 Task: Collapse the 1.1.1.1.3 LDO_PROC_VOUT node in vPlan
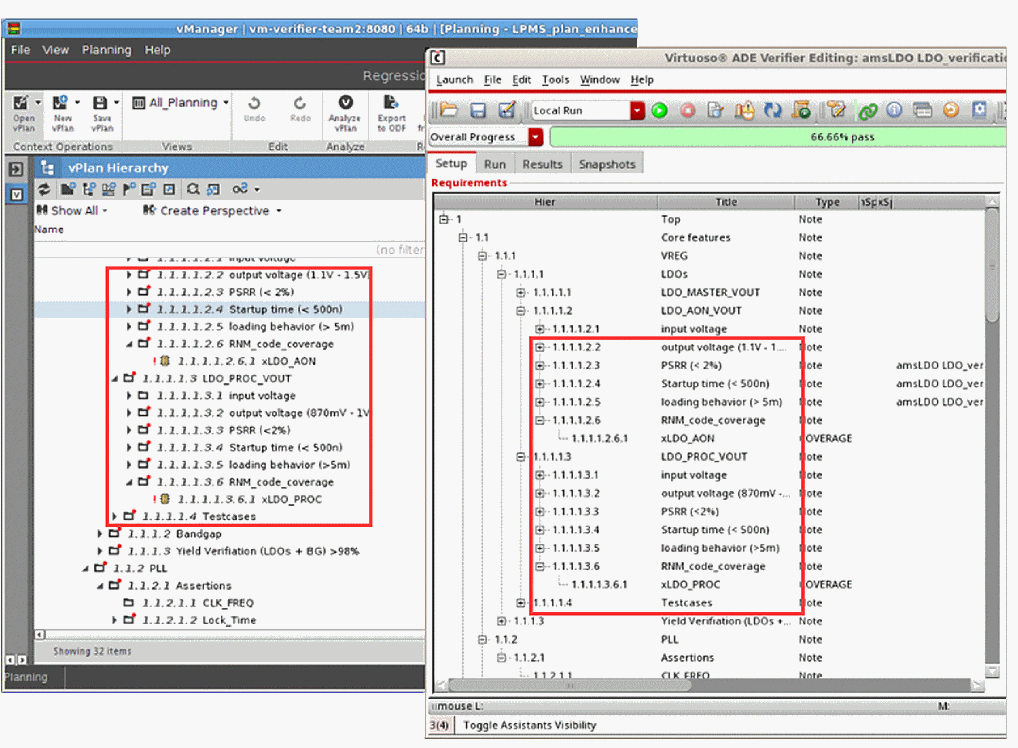[x=115, y=379]
